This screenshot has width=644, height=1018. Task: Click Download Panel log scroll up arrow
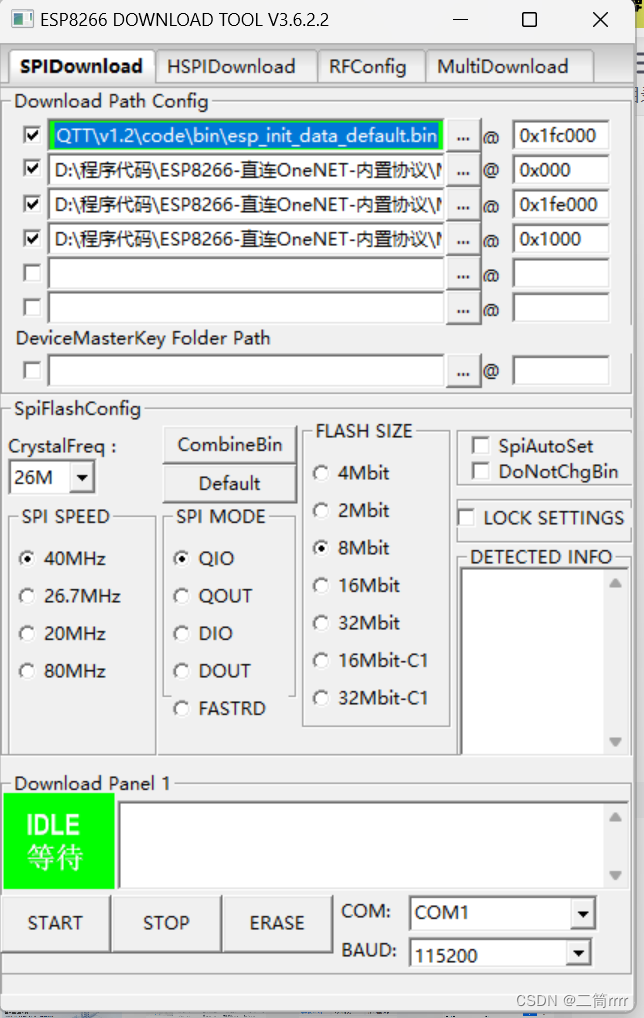tap(615, 817)
